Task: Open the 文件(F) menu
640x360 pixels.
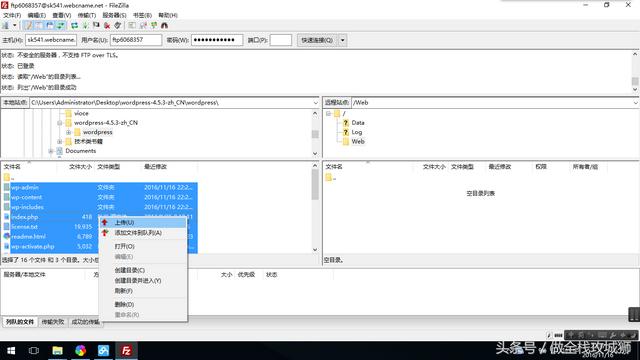Action: [x=12, y=15]
